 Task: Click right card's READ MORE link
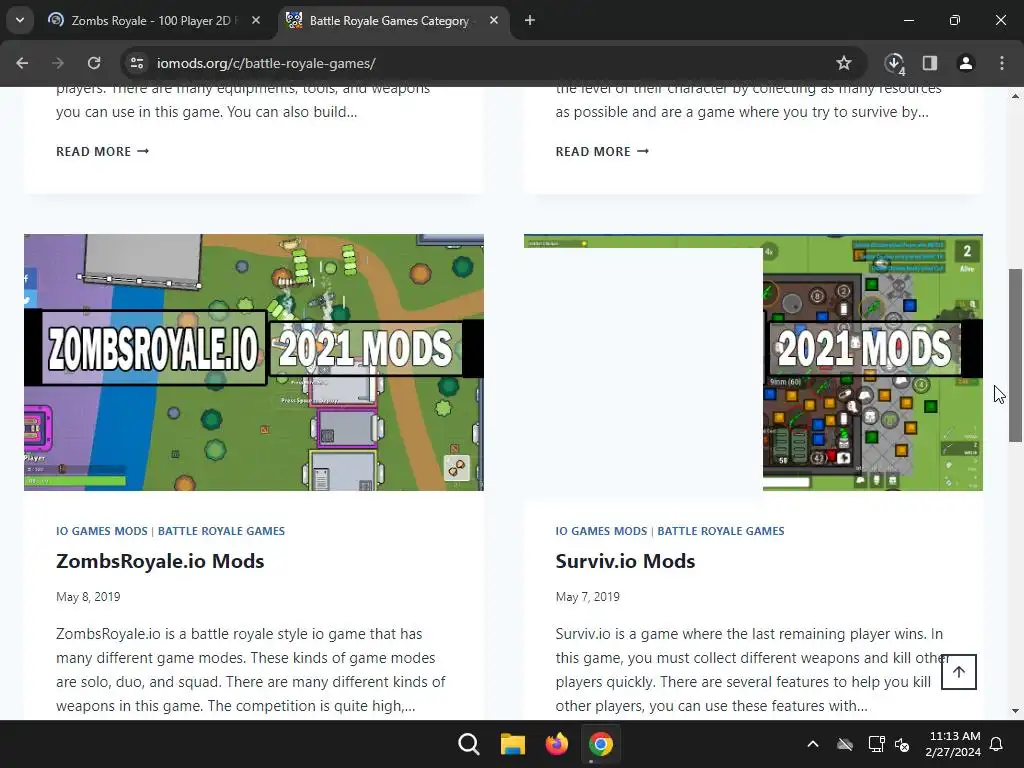(602, 152)
